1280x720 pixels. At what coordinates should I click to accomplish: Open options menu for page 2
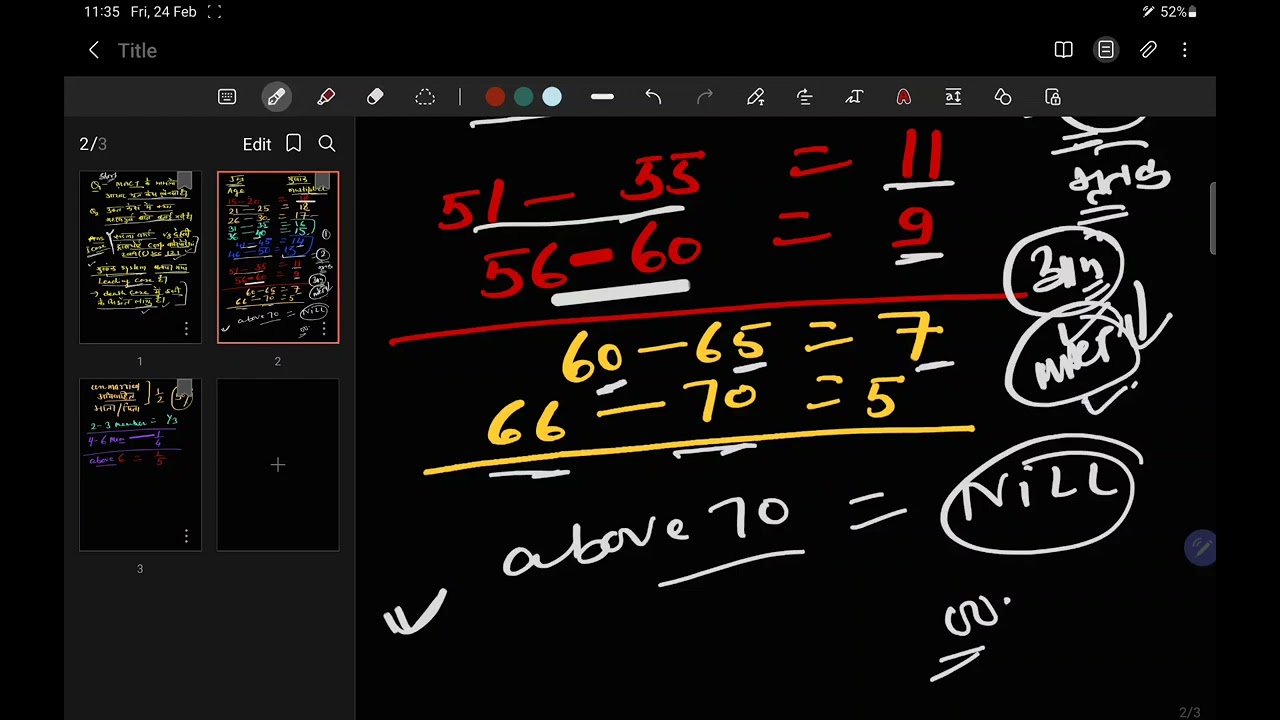coord(324,329)
